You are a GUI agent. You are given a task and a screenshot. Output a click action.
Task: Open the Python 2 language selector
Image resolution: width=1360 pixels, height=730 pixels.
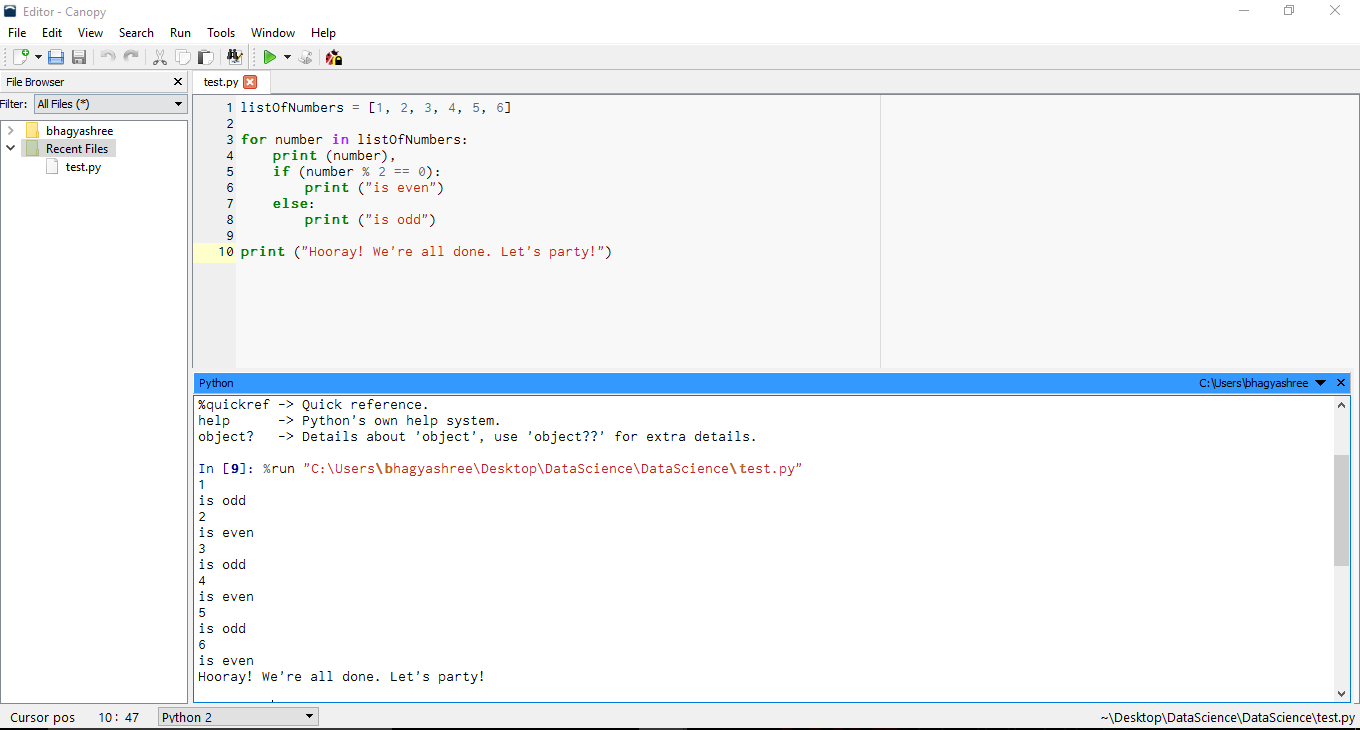238,717
